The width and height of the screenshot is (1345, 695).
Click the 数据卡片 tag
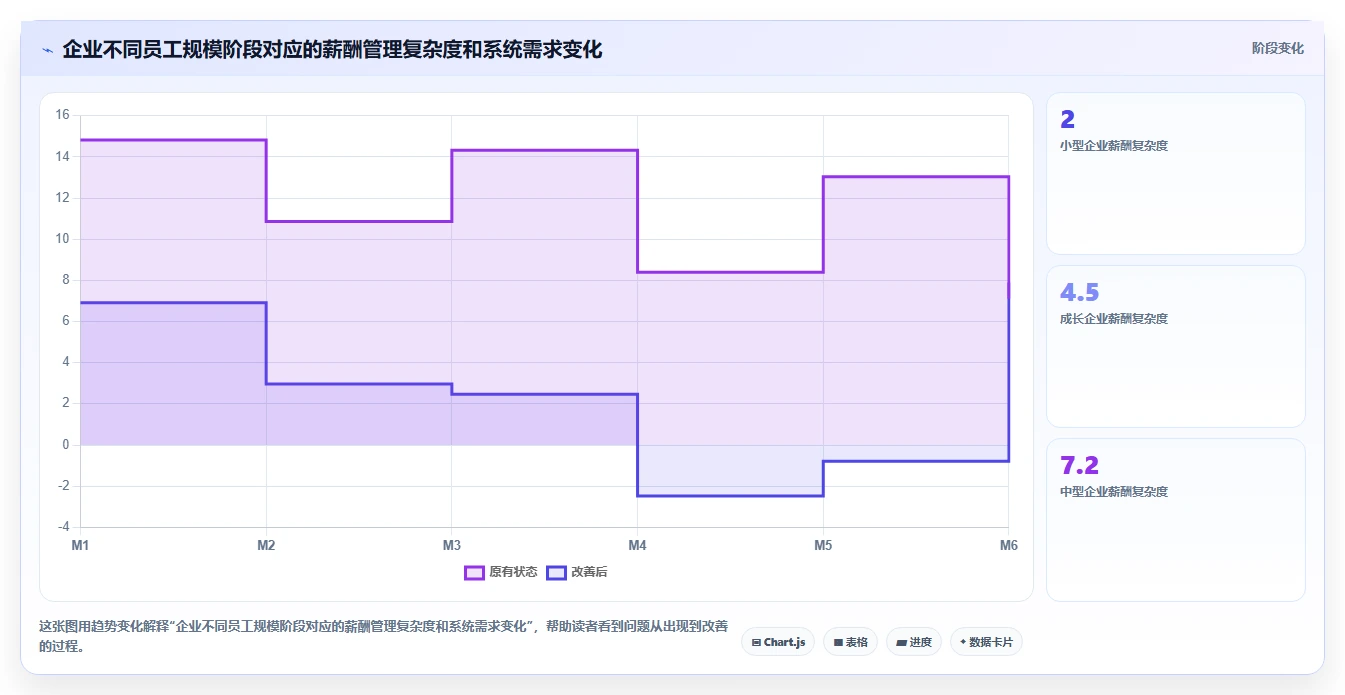pyautogui.click(x=986, y=642)
